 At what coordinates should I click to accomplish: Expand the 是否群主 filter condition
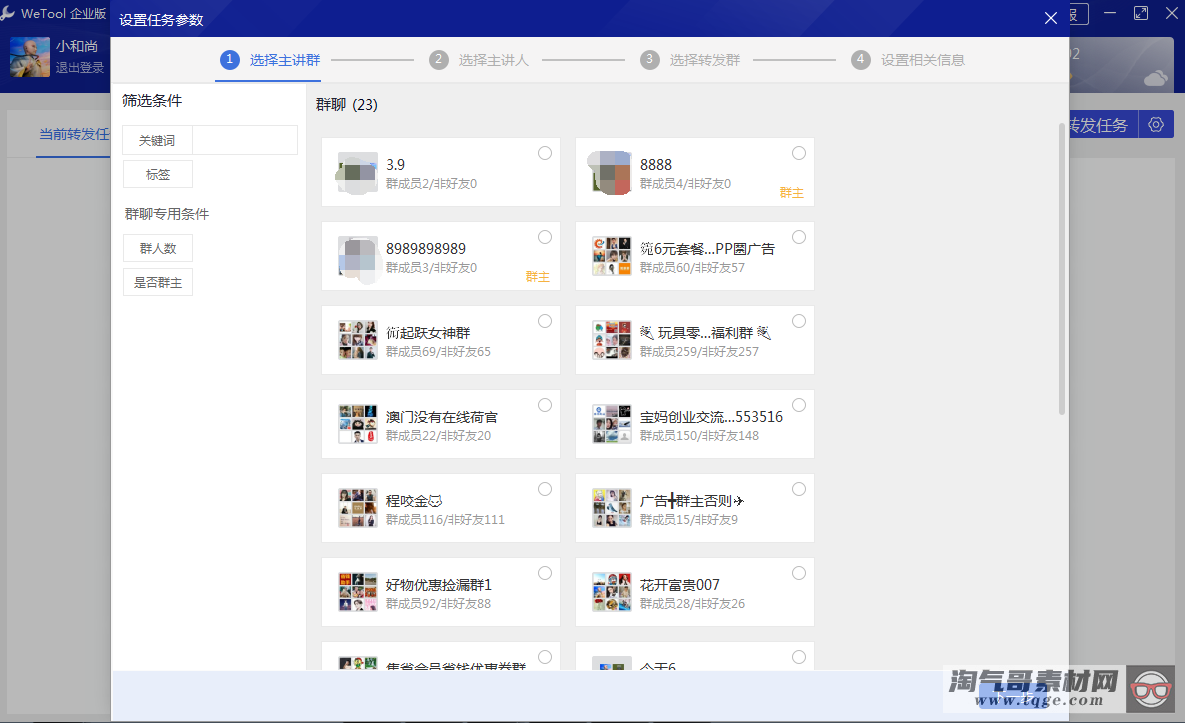[x=158, y=282]
